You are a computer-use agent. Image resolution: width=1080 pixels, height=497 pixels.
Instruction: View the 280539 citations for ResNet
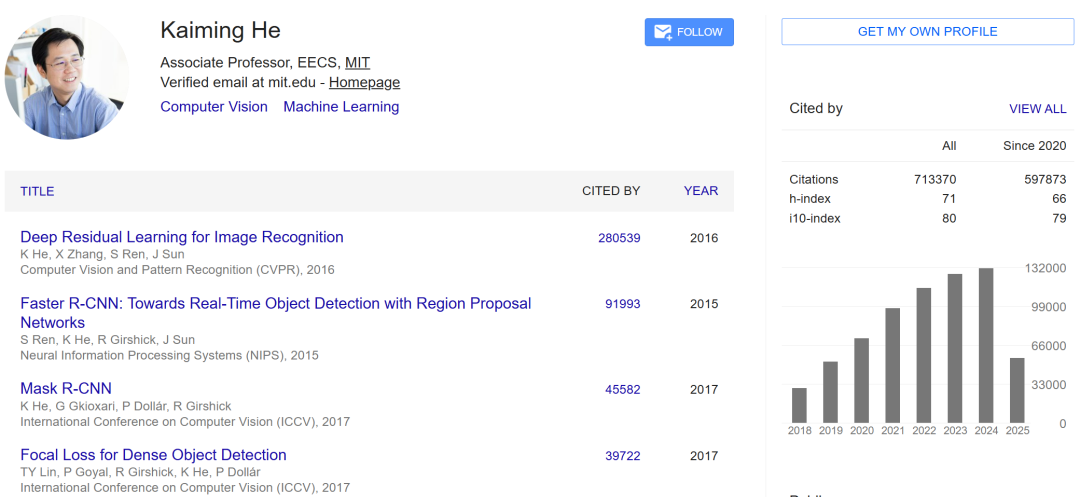click(x=619, y=238)
